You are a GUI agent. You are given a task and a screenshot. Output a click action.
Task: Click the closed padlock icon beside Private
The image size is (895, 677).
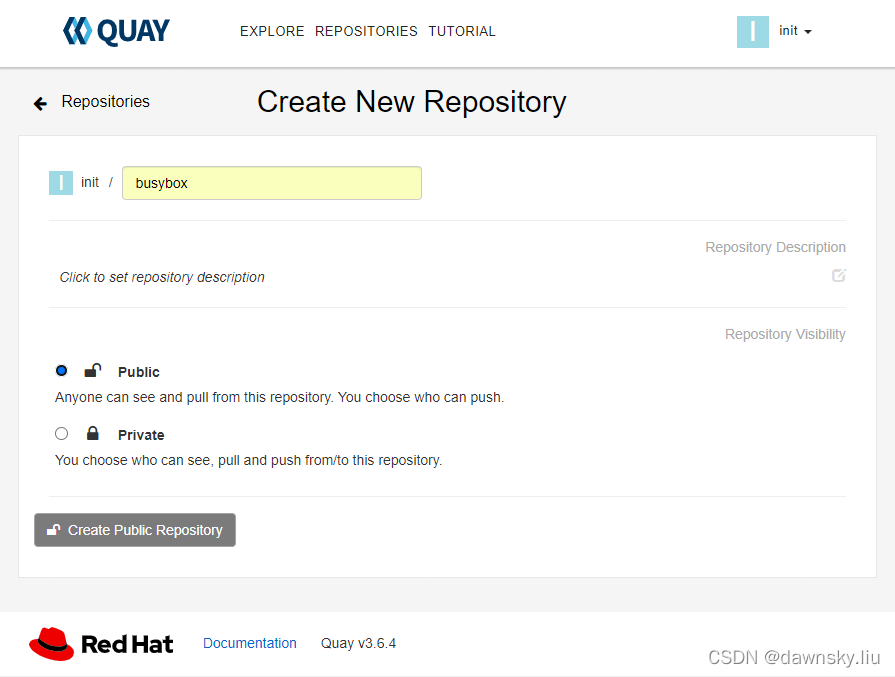(x=92, y=433)
